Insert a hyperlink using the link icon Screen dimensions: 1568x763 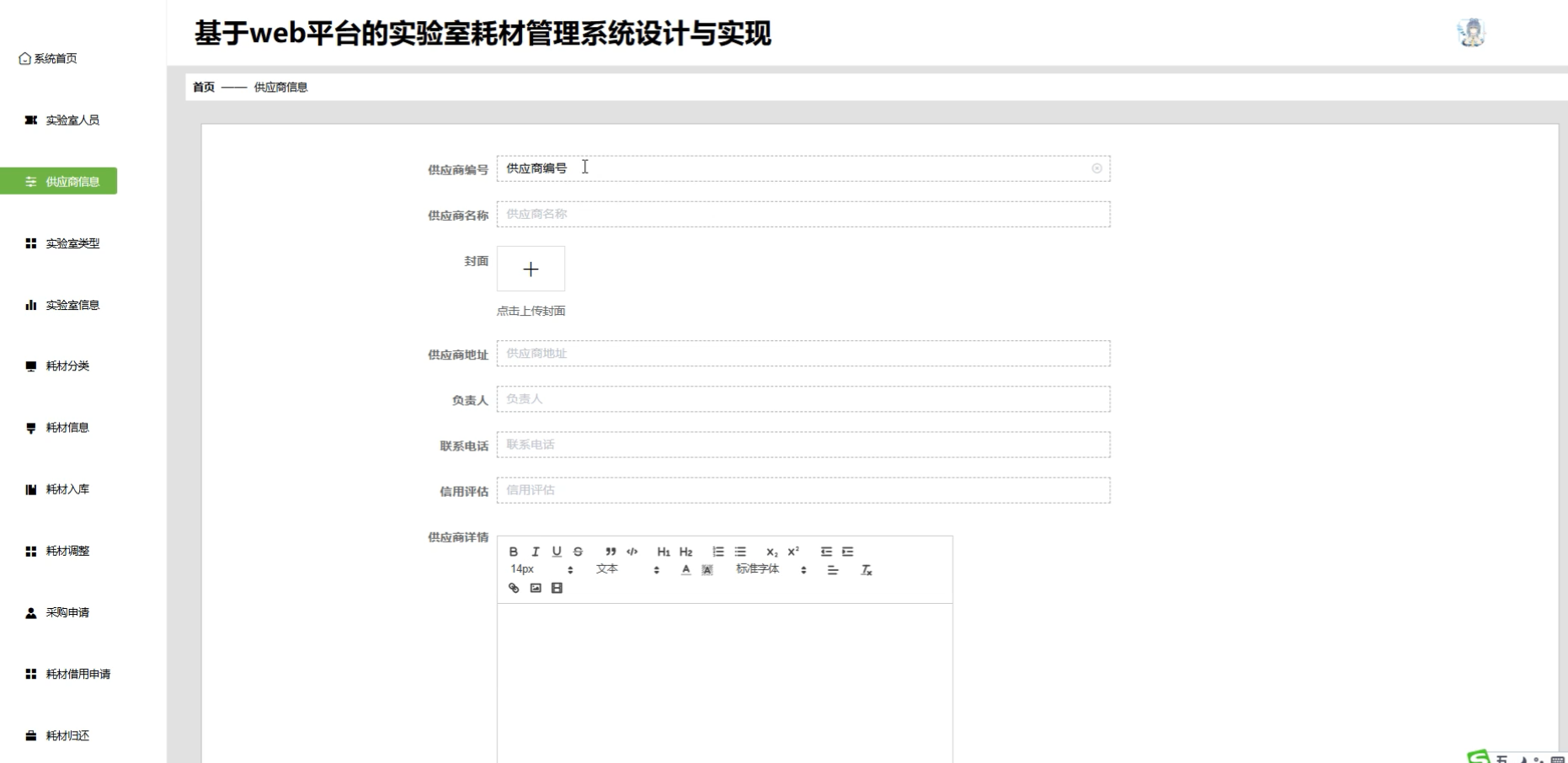[x=515, y=589]
